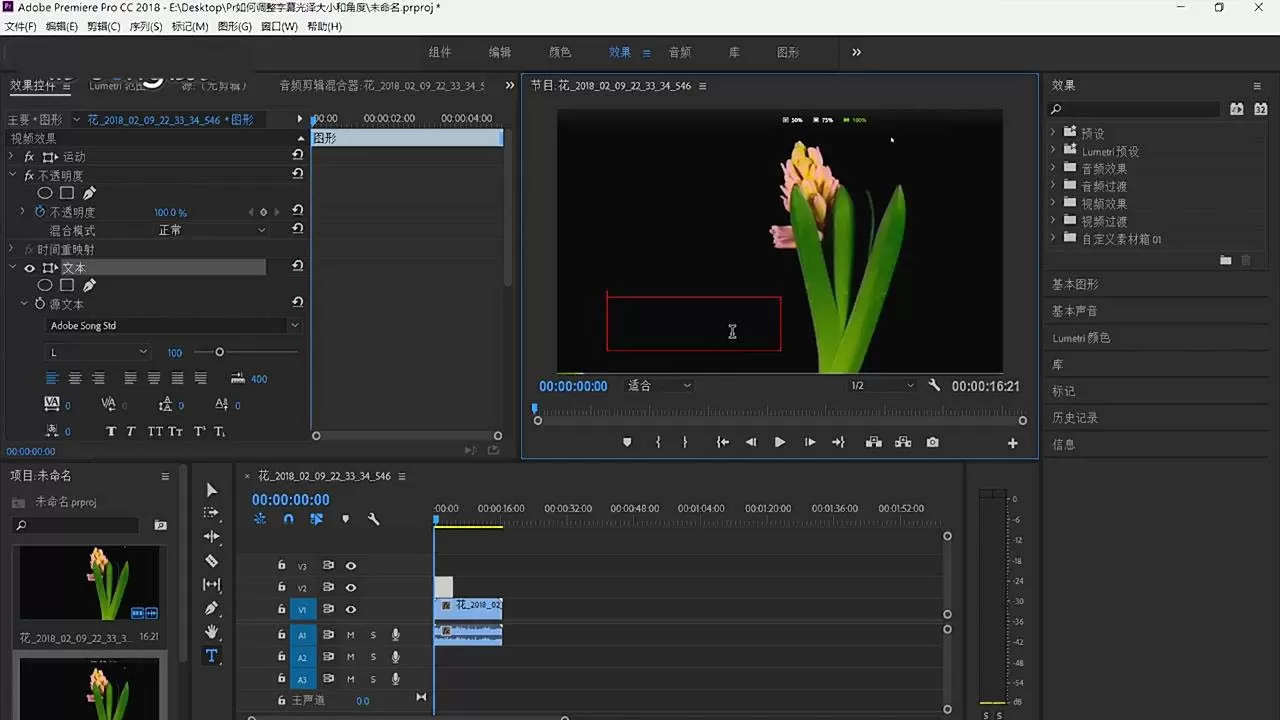Viewport: 1280px width, 720px height.
Task: Expand the Motion effect properties
Action: pos(12,157)
